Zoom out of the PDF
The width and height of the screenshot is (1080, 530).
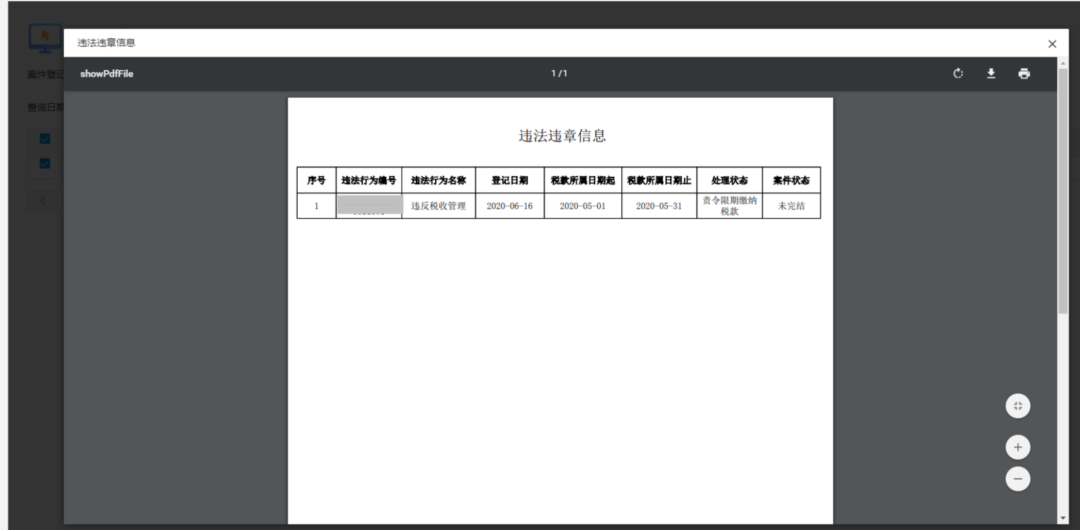(1018, 478)
